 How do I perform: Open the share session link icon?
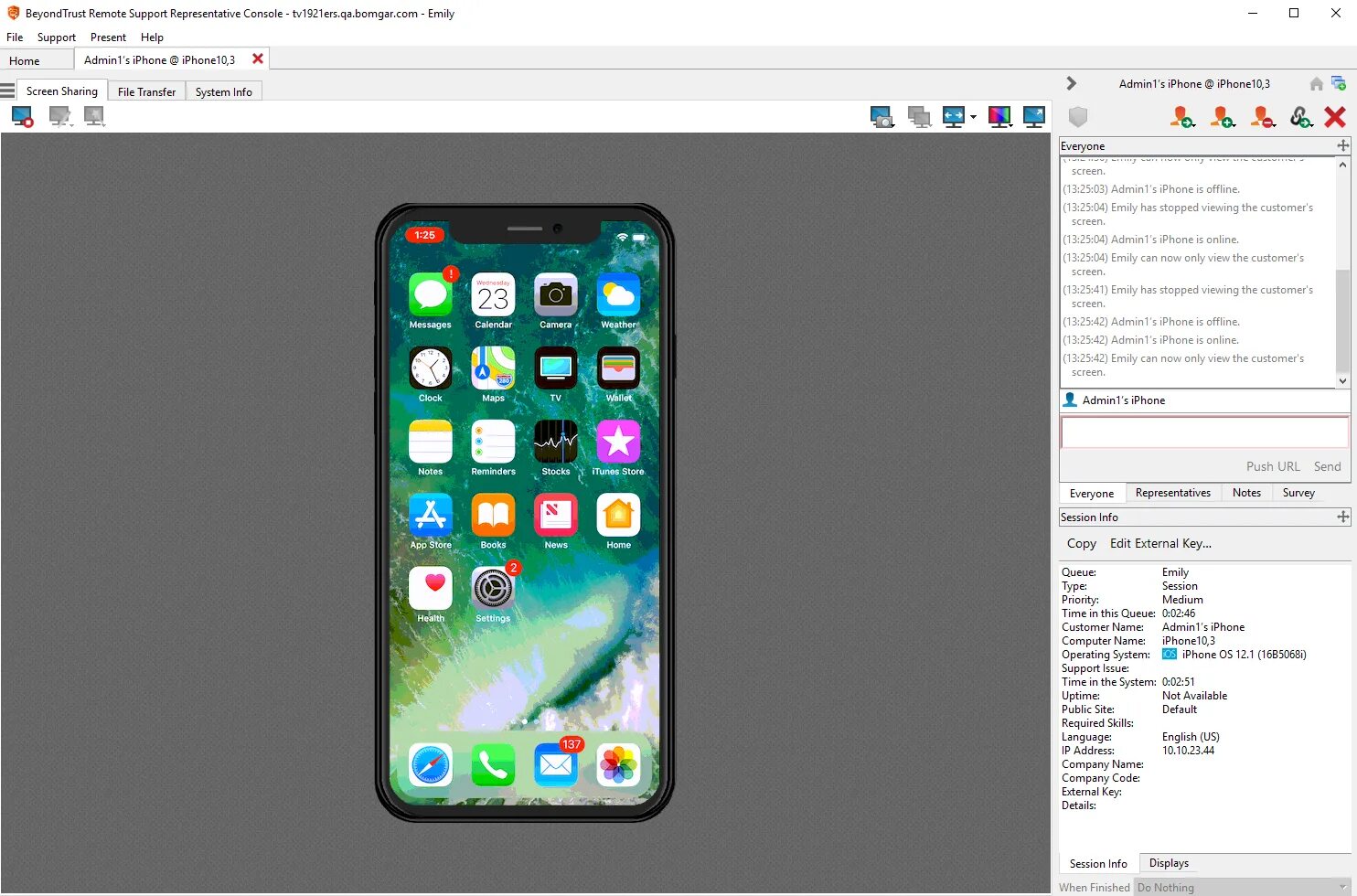coord(1301,117)
